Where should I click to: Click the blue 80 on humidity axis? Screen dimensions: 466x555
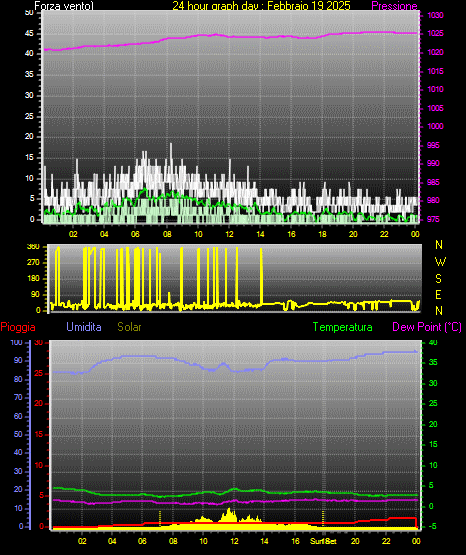[x=18, y=379]
